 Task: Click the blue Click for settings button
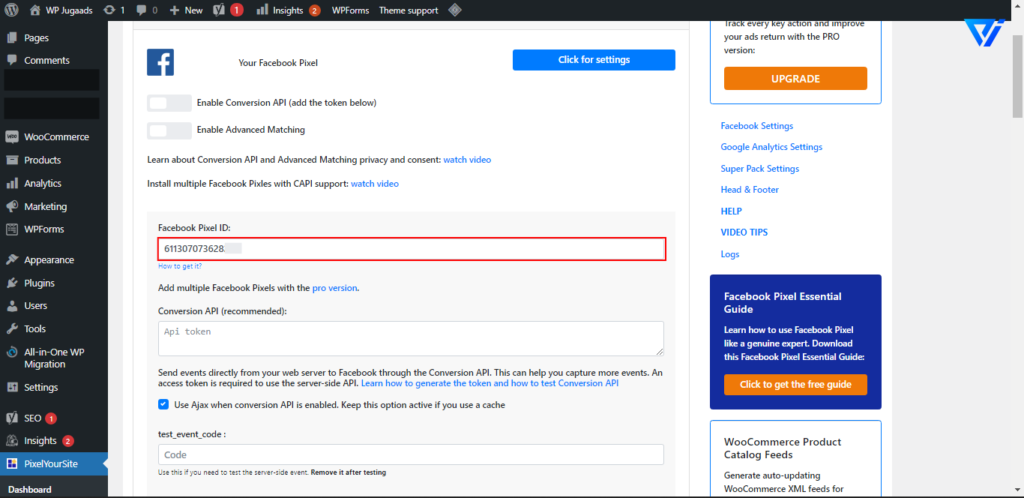[x=594, y=59]
